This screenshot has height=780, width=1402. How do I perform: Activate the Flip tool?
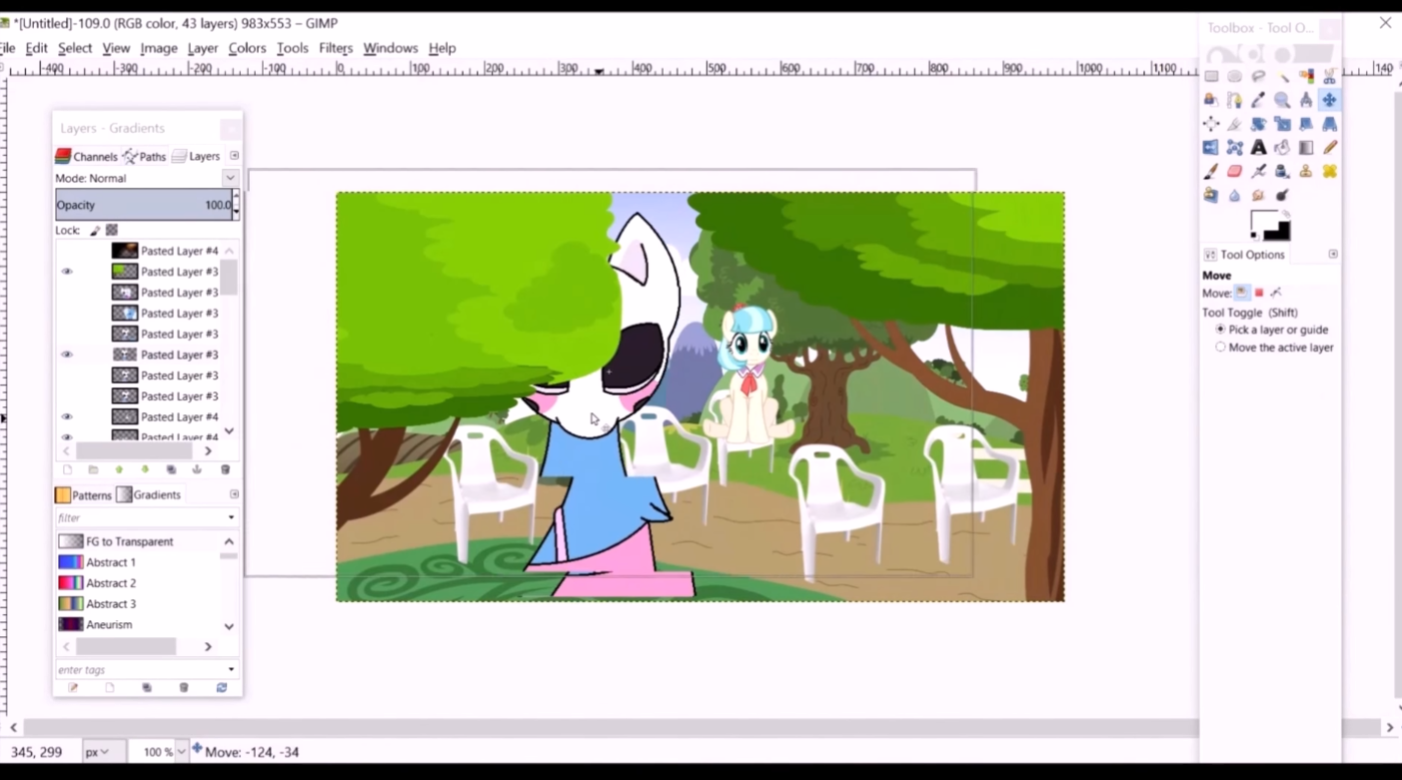coord(1211,148)
